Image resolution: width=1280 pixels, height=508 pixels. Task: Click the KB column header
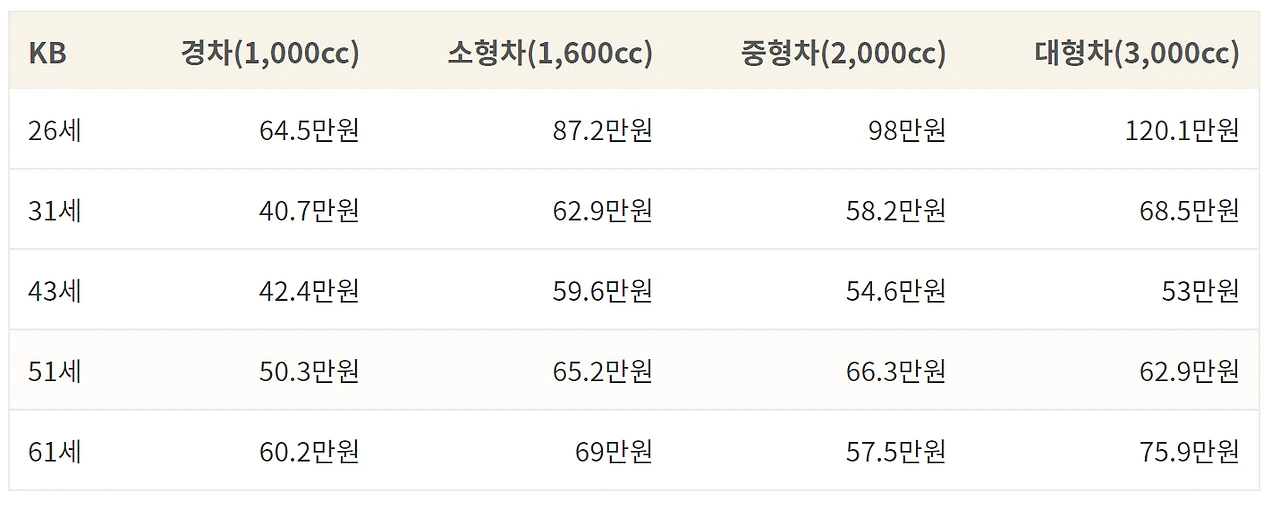coord(47,53)
